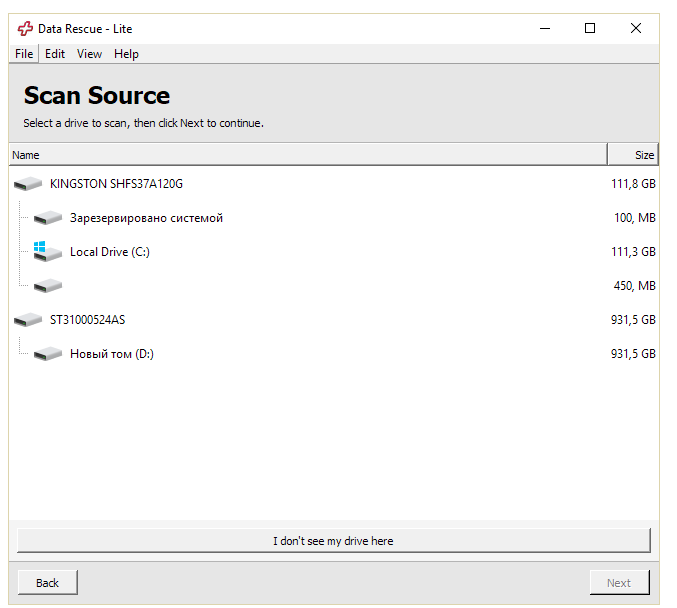Click the drive icon for Новый том (D:)
Viewport: 677px width, 608px height.
(48, 354)
